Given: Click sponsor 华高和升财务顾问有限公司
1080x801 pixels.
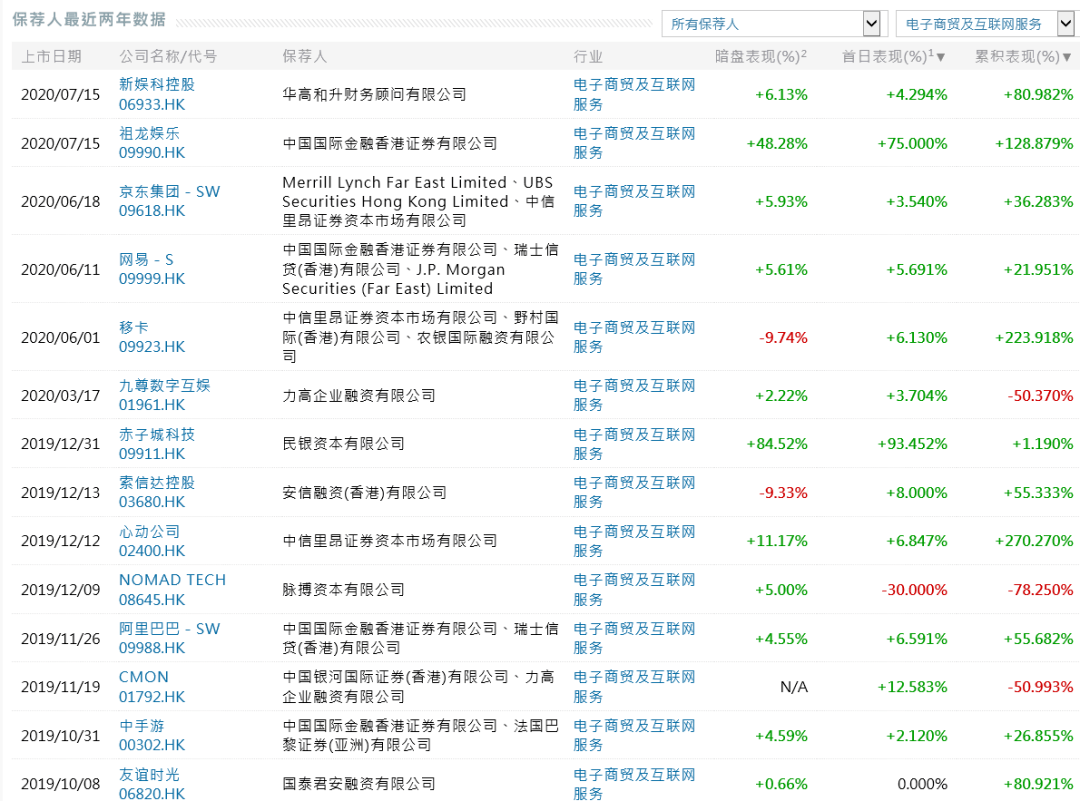Looking at the screenshot, I should pos(374,94).
